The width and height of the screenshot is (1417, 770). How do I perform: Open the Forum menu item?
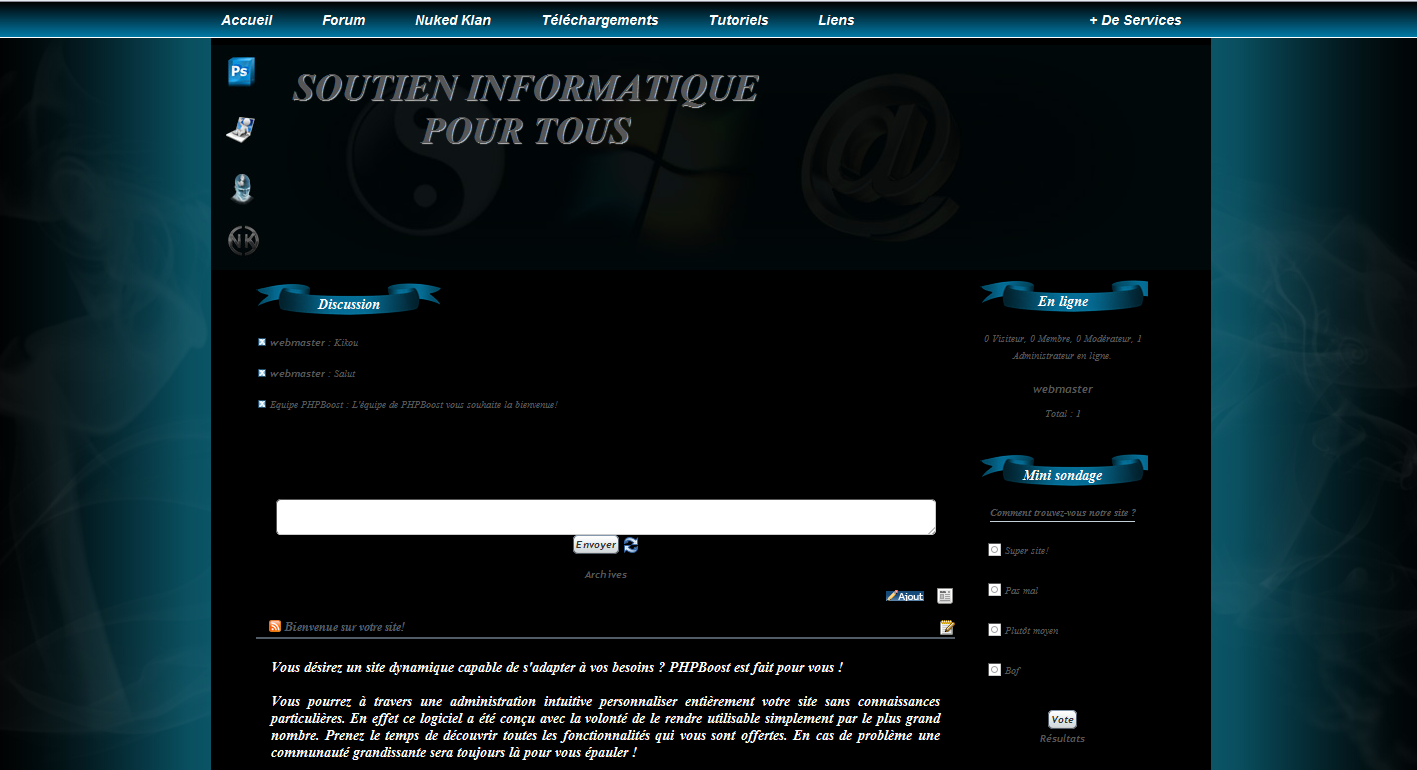[x=344, y=20]
